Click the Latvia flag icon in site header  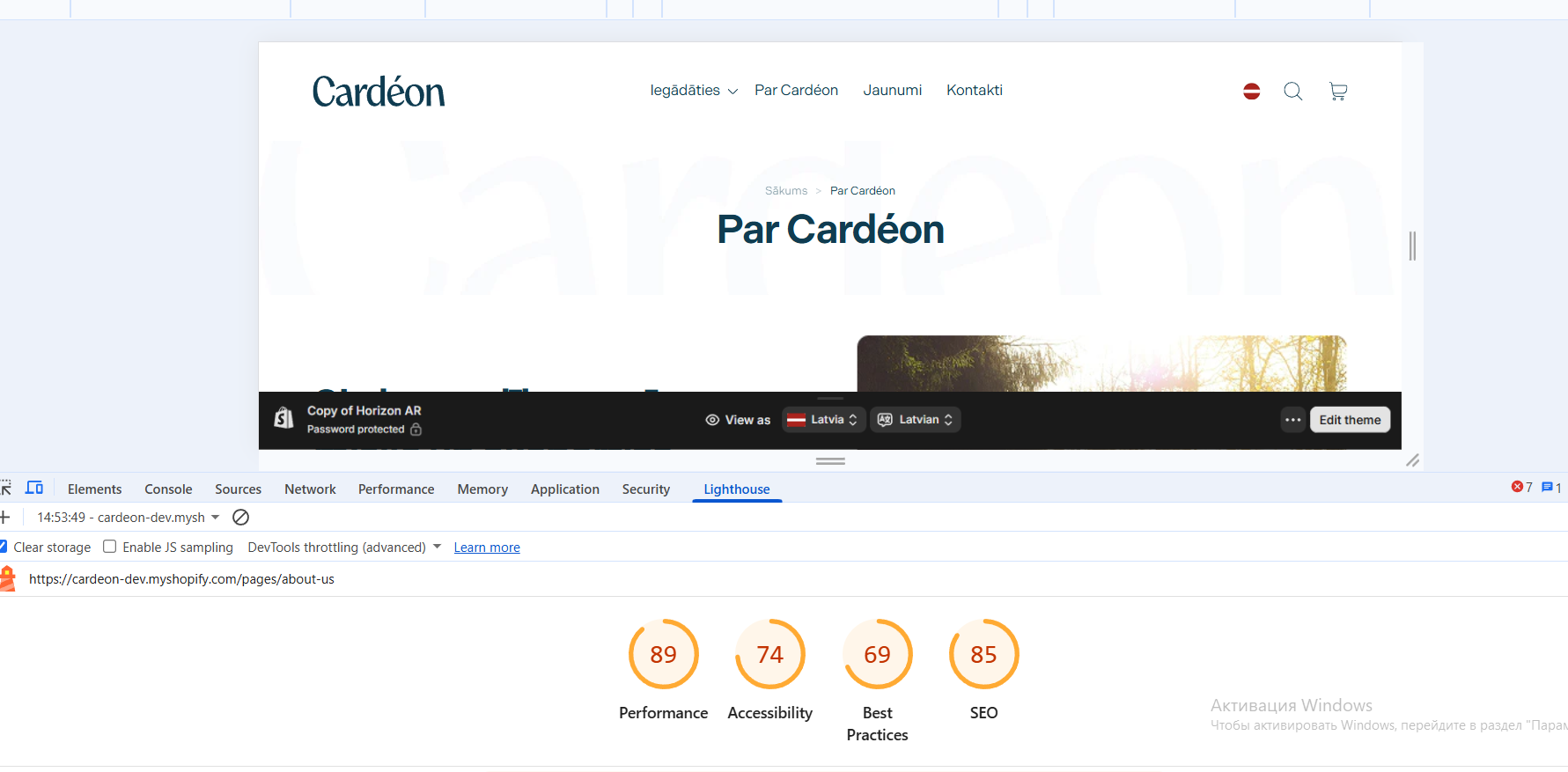click(x=1251, y=91)
